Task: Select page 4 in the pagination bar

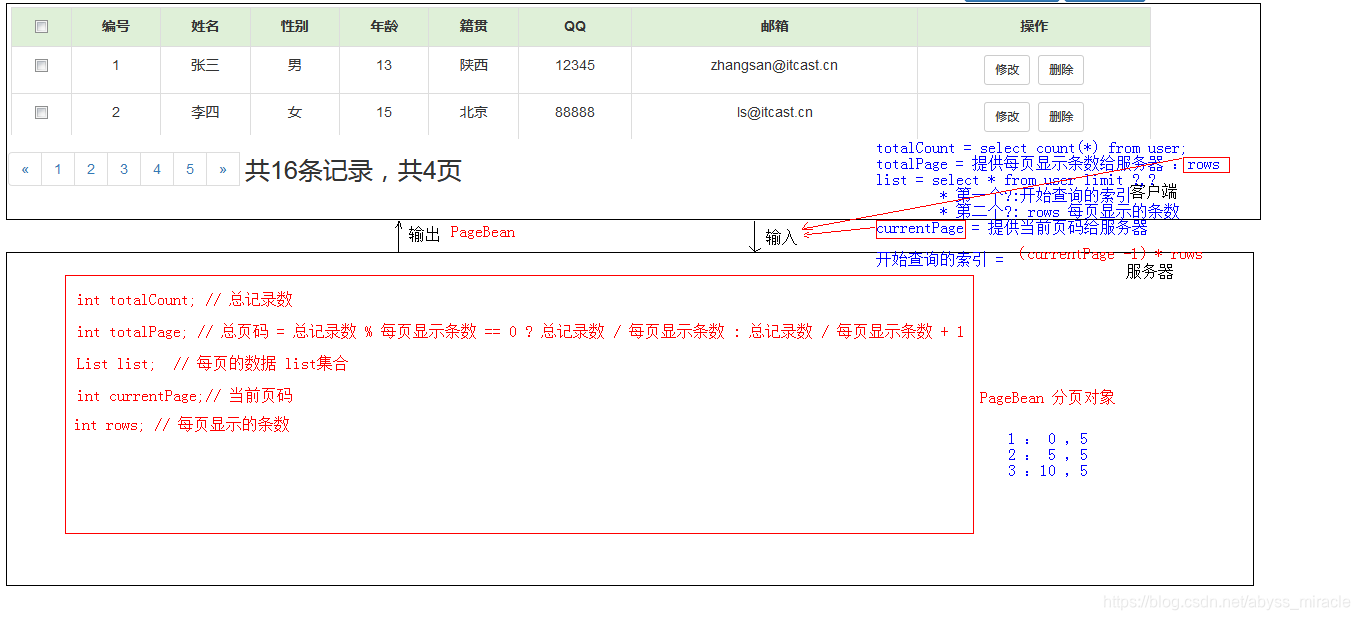Action: tap(156, 169)
